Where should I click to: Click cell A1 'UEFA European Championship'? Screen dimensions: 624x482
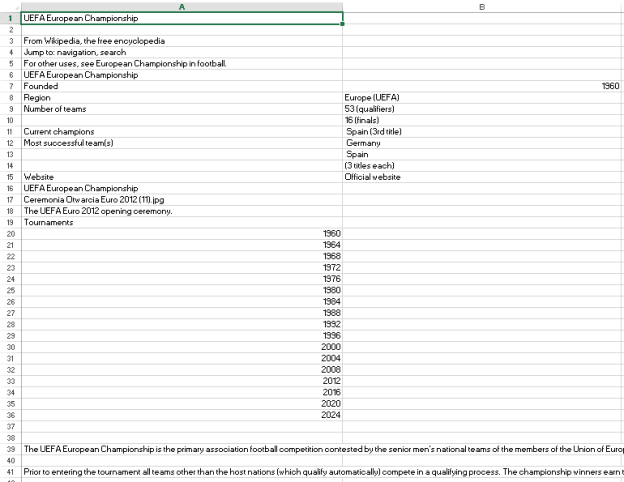(181, 18)
